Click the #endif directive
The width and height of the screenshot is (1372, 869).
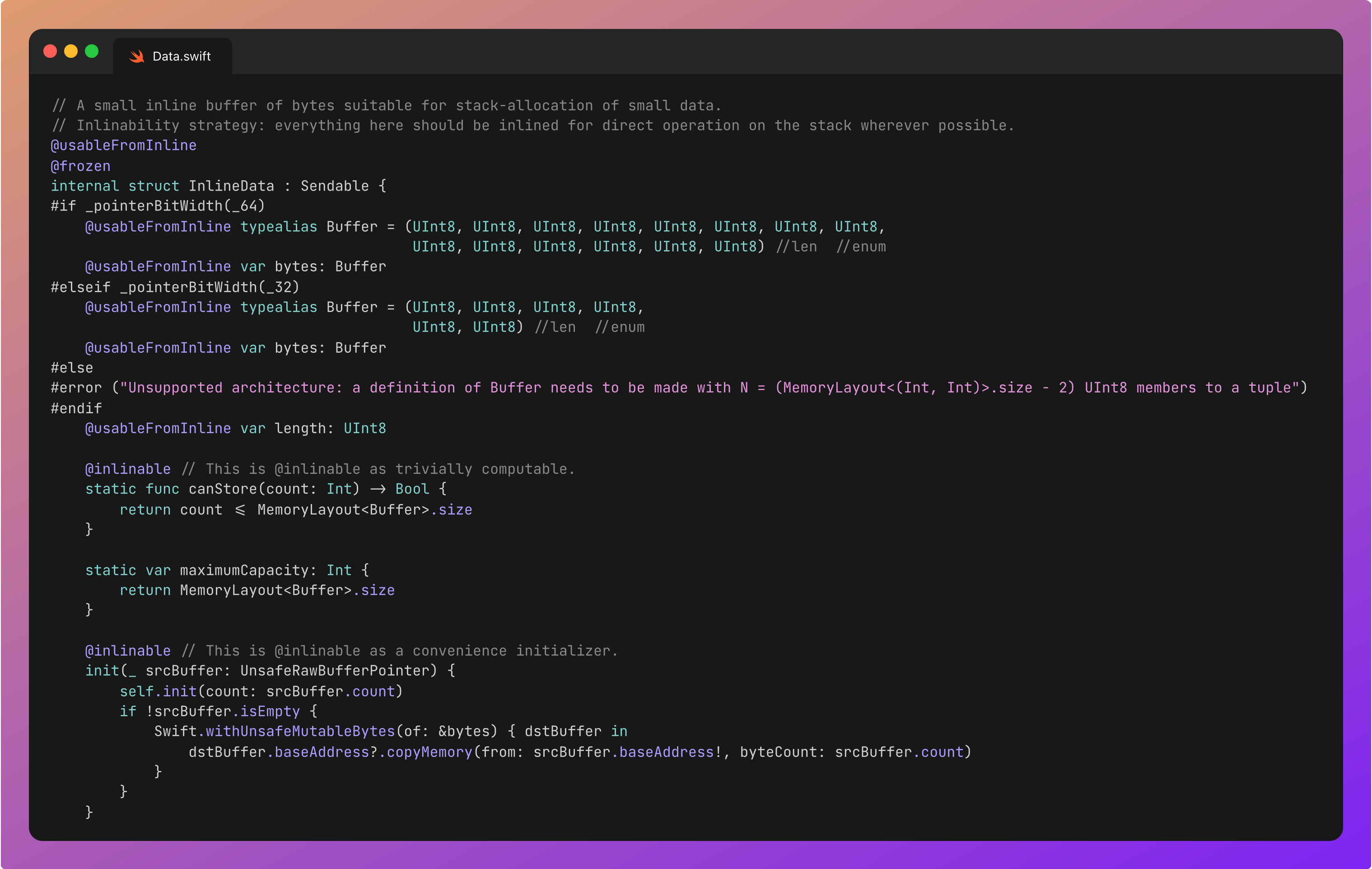click(76, 408)
